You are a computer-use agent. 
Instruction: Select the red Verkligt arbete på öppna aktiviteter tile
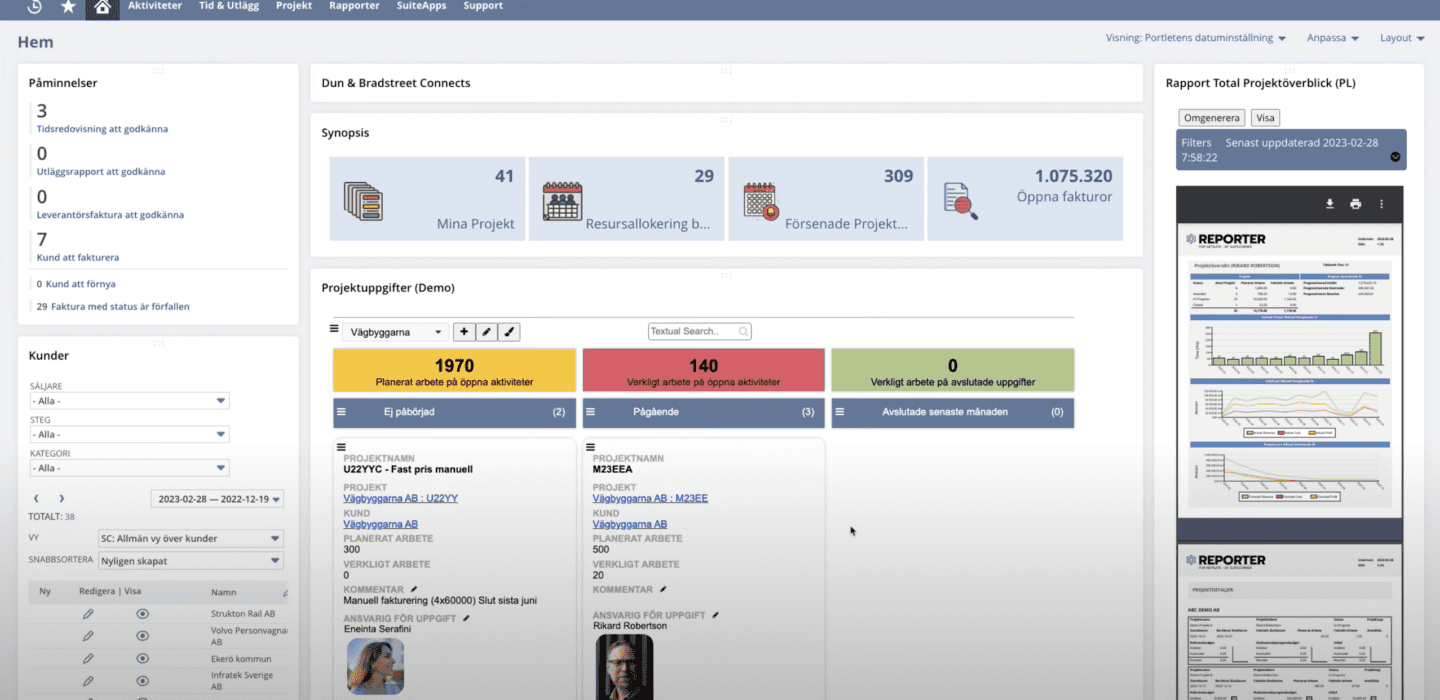703,370
